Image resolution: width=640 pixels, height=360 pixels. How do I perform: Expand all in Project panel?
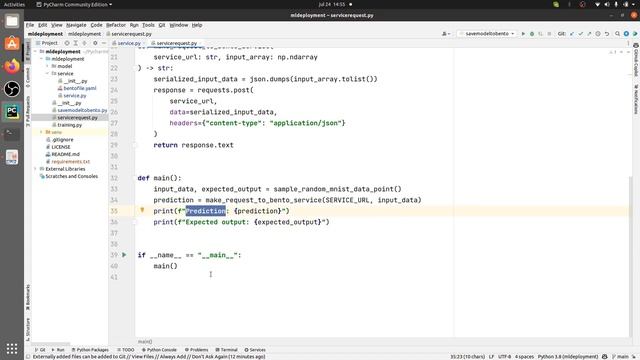pos(76,43)
